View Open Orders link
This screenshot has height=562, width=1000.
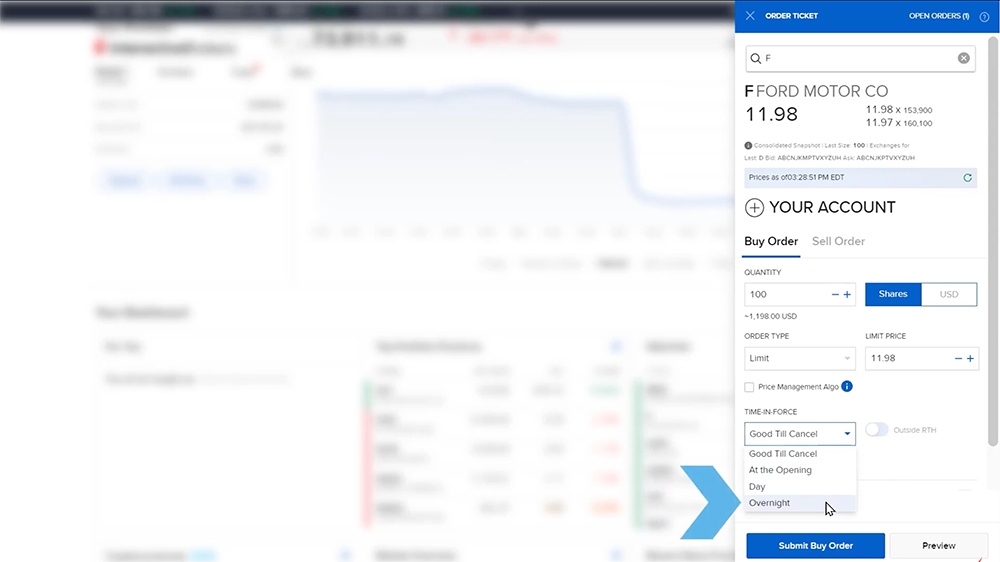[x=938, y=16]
